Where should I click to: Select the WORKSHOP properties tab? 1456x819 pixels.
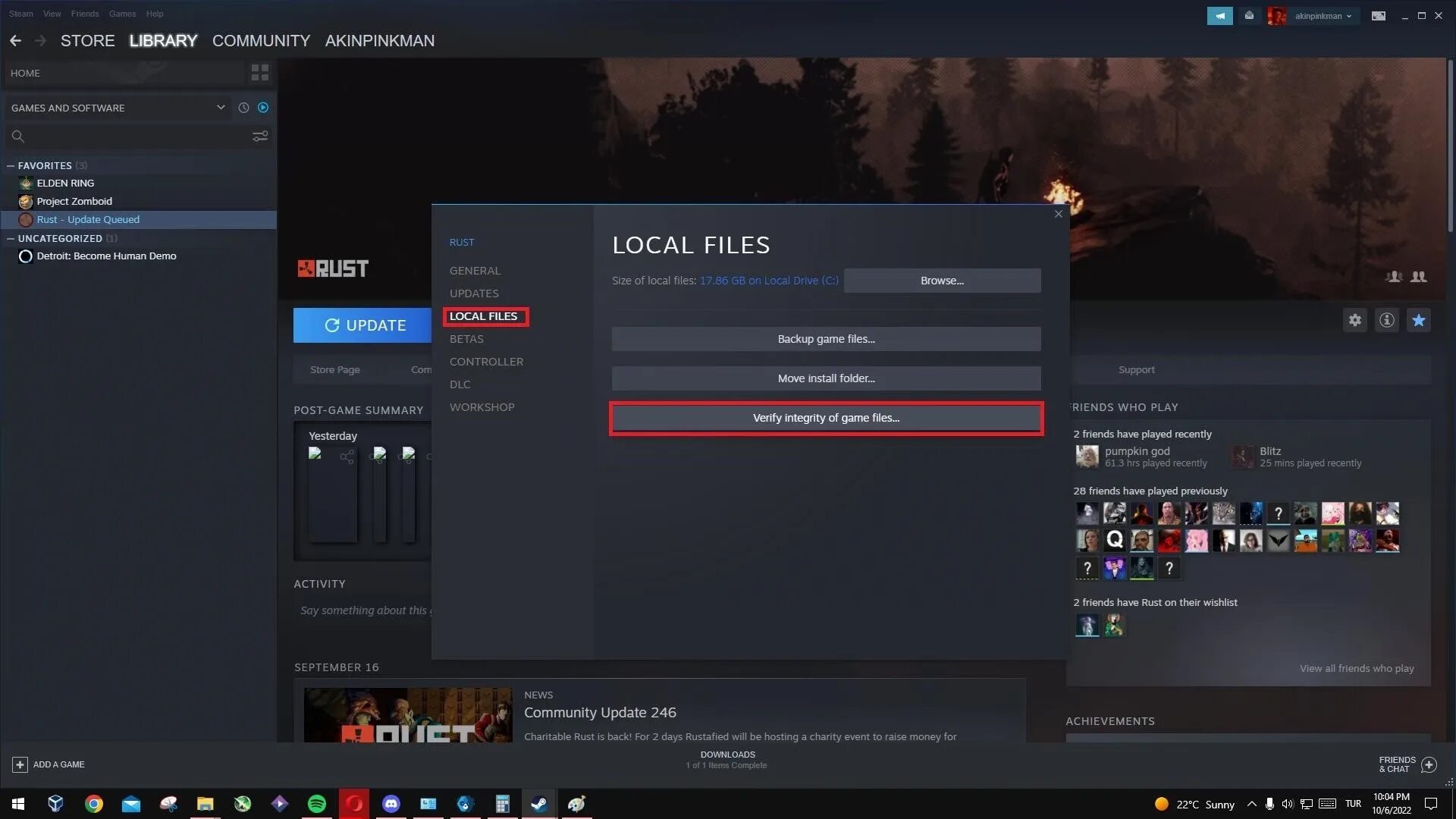click(x=482, y=407)
